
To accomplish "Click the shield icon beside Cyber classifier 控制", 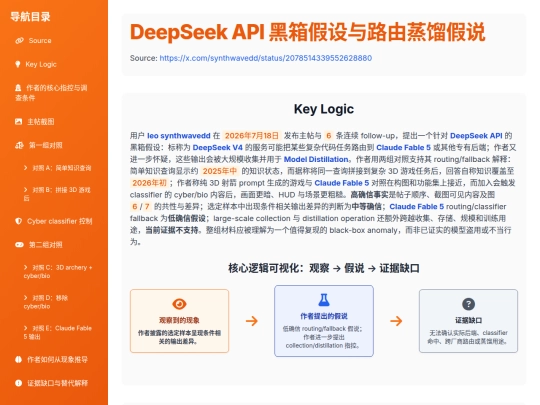I will click(19, 221).
